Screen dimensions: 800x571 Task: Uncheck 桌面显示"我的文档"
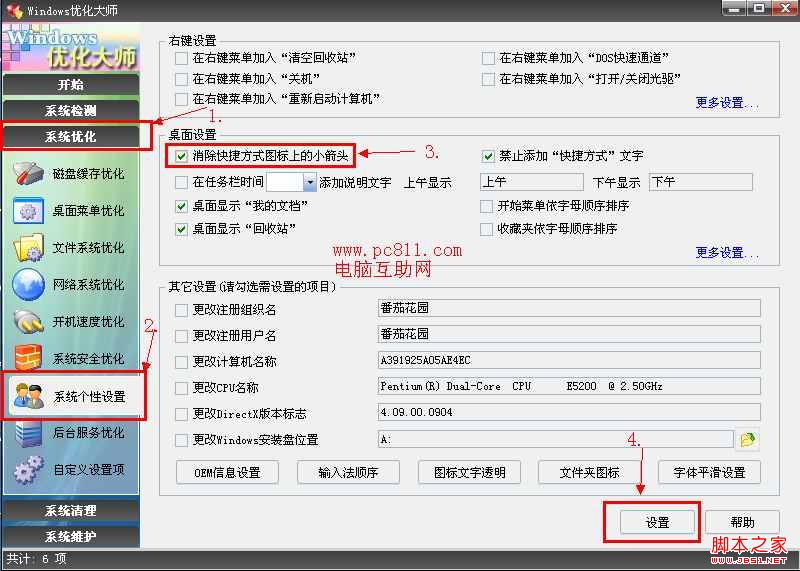pyautogui.click(x=181, y=206)
